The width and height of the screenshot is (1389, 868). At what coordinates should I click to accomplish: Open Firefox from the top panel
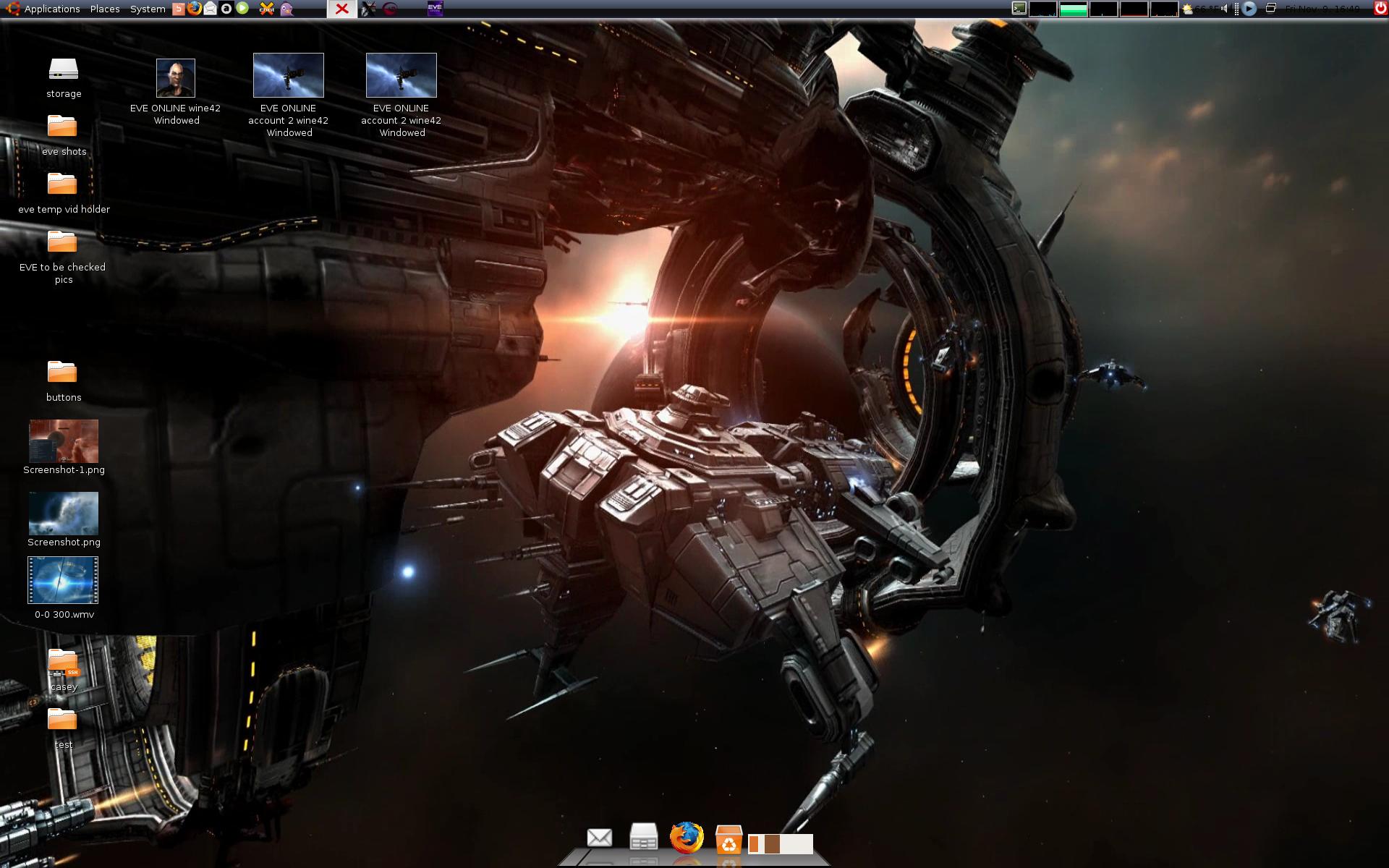point(194,9)
